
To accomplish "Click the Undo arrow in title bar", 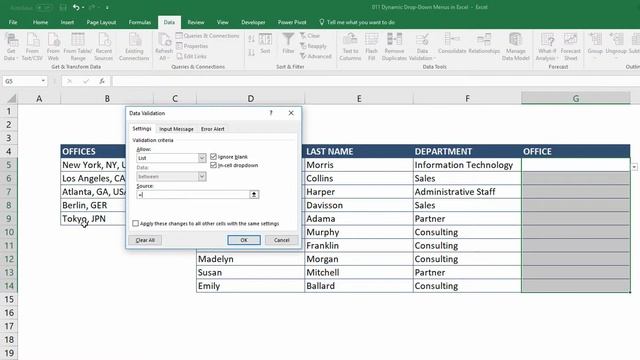I will (x=76, y=7).
